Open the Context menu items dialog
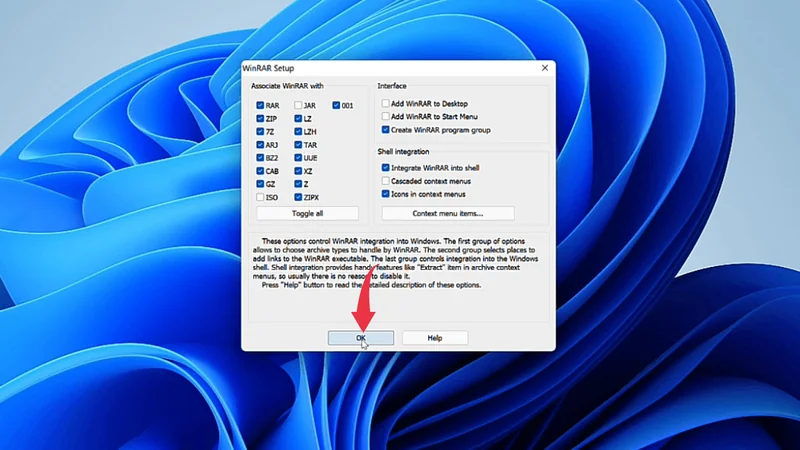The height and width of the screenshot is (450, 800). [x=447, y=213]
